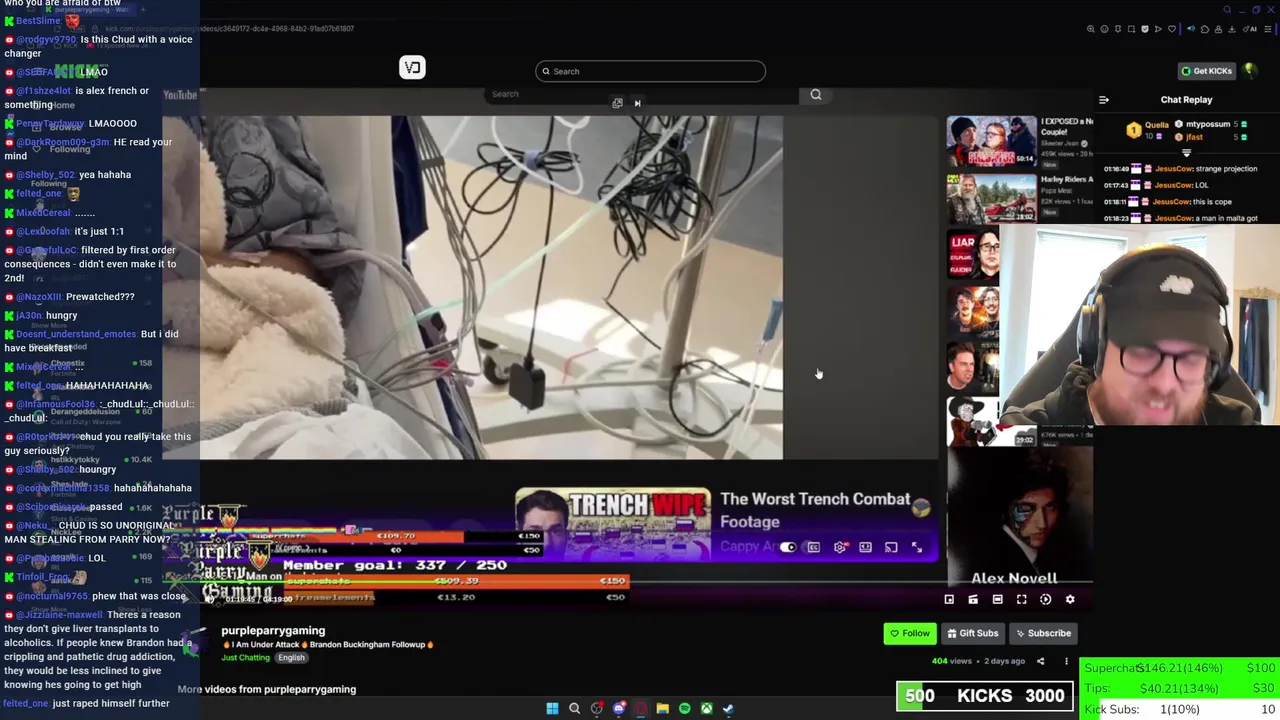Screen dimensions: 1280x720
Task: Open the VOD icon in Kick header
Action: [x=412, y=68]
